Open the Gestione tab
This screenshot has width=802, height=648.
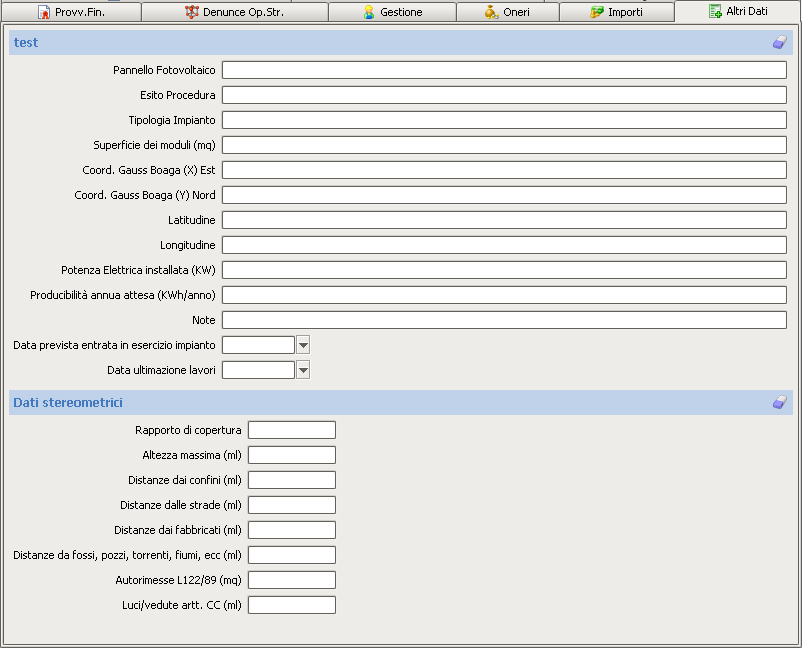[392, 12]
